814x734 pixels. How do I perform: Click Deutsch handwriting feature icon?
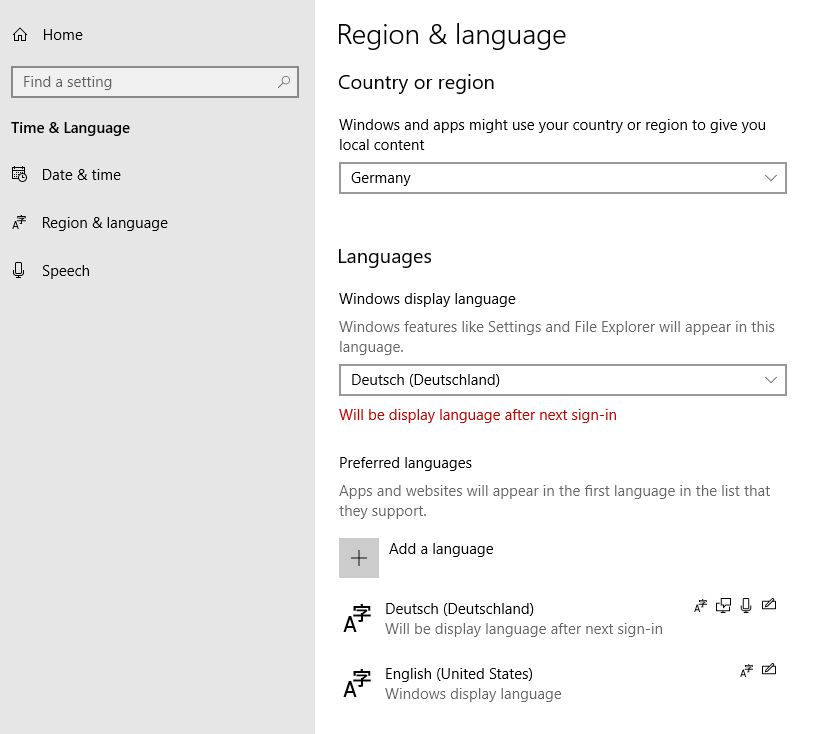tap(769, 604)
